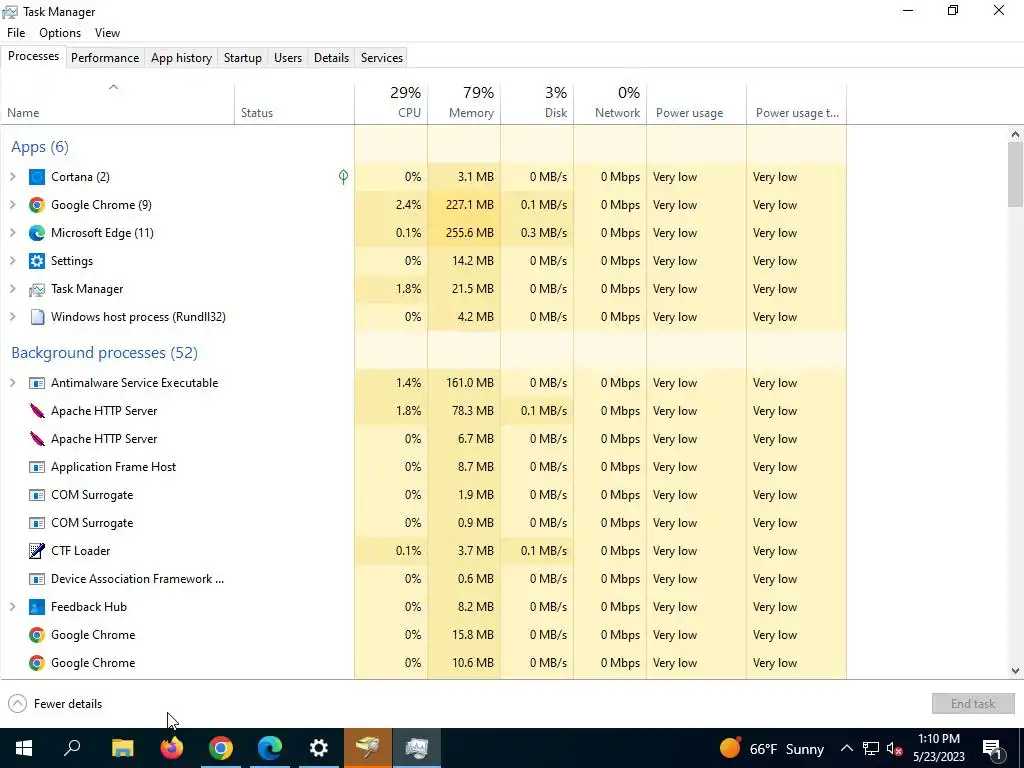This screenshot has width=1024, height=768.
Task: Sort processes by the Network column
Action: pyautogui.click(x=611, y=103)
